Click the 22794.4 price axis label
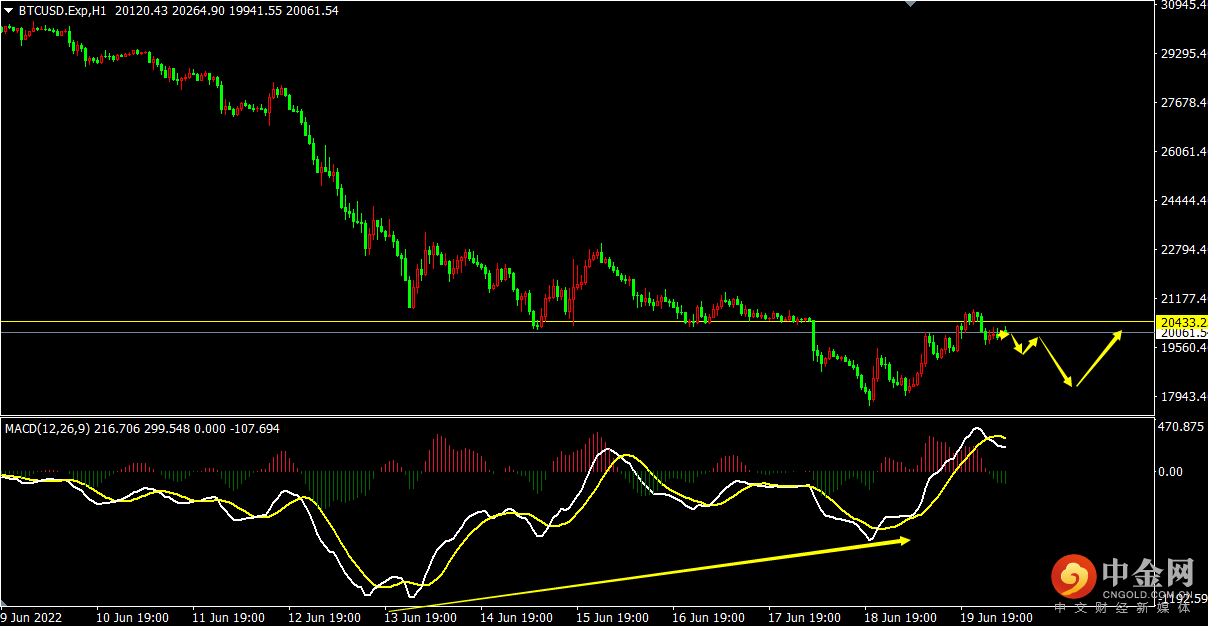 click(x=1184, y=250)
